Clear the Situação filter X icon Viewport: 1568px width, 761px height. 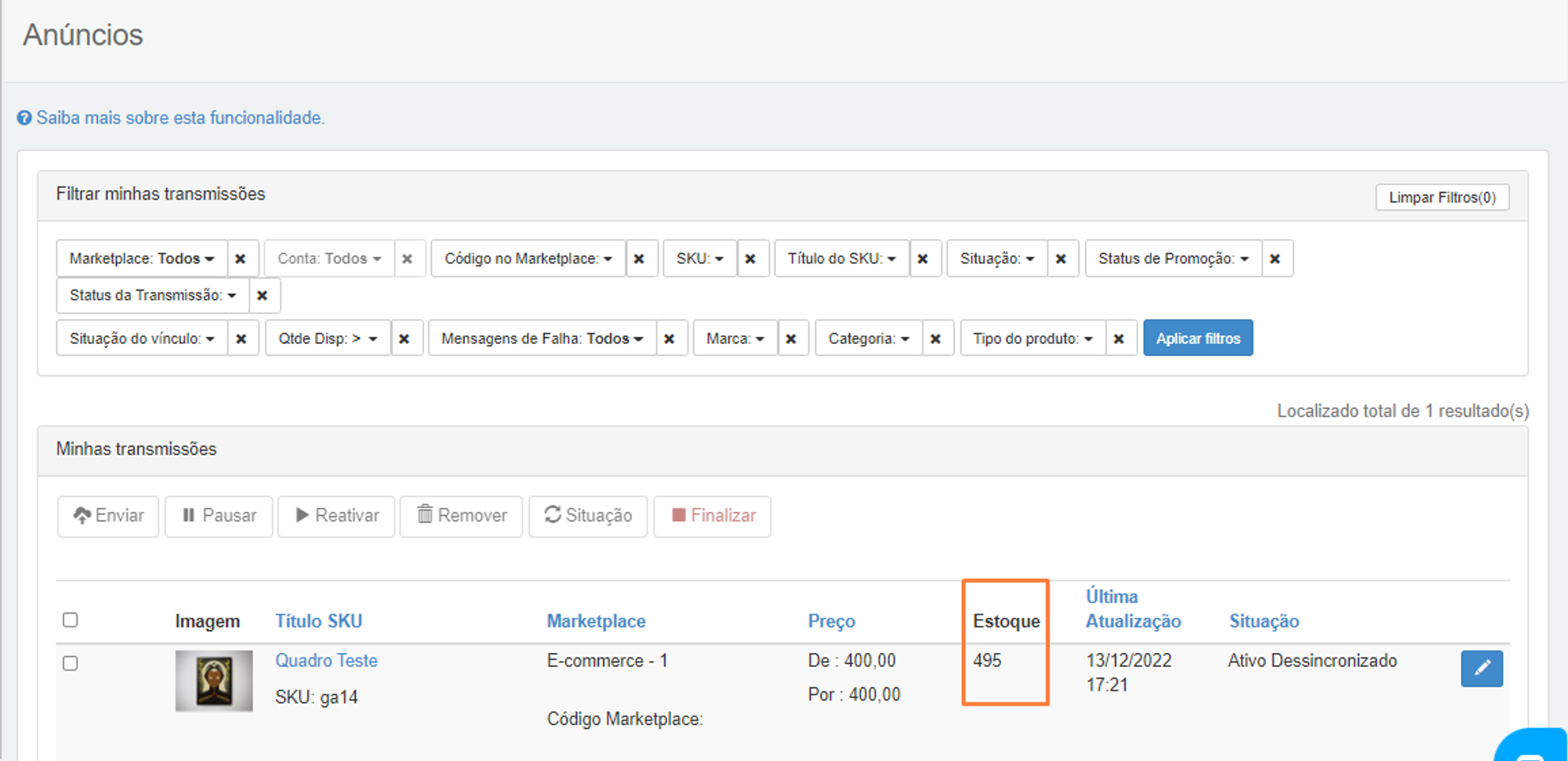click(x=1062, y=259)
